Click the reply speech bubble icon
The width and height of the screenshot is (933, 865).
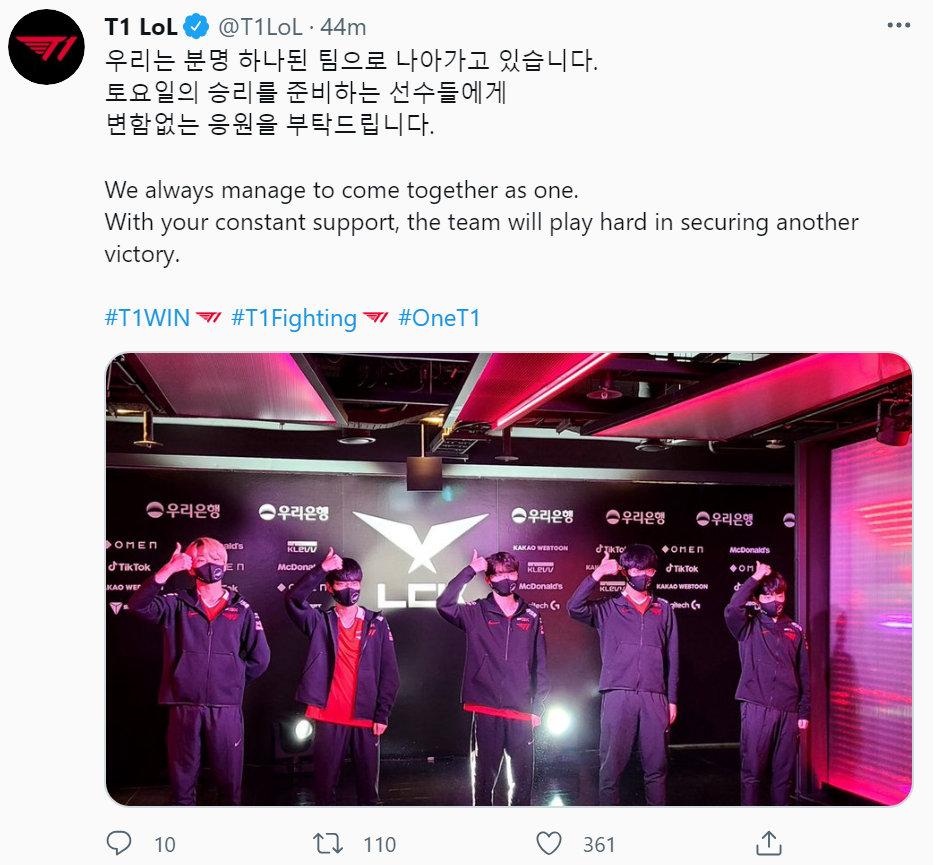(118, 843)
